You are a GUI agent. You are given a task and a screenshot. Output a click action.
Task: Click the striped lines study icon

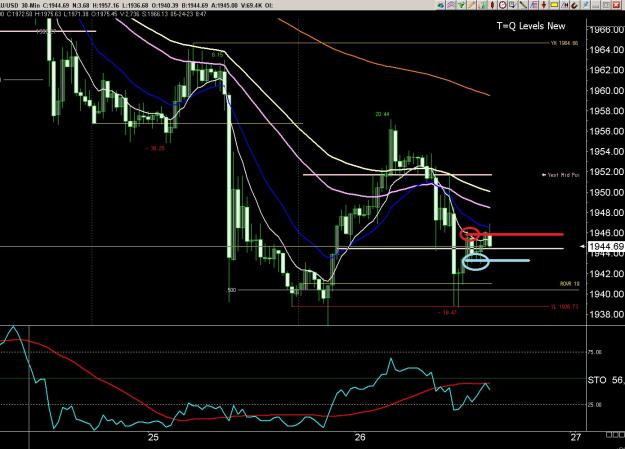[x=533, y=5]
